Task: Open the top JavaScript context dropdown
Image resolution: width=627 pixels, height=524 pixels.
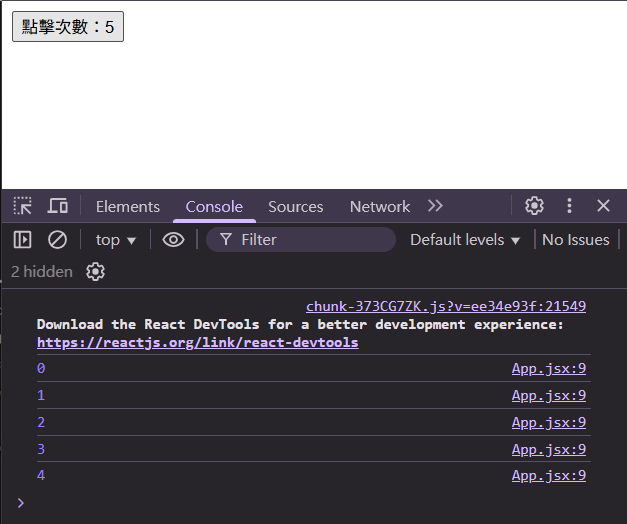Action: (x=116, y=240)
